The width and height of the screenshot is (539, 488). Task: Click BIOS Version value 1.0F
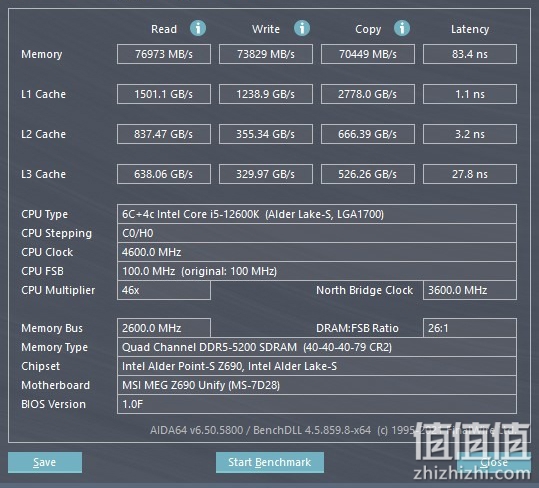[317, 404]
